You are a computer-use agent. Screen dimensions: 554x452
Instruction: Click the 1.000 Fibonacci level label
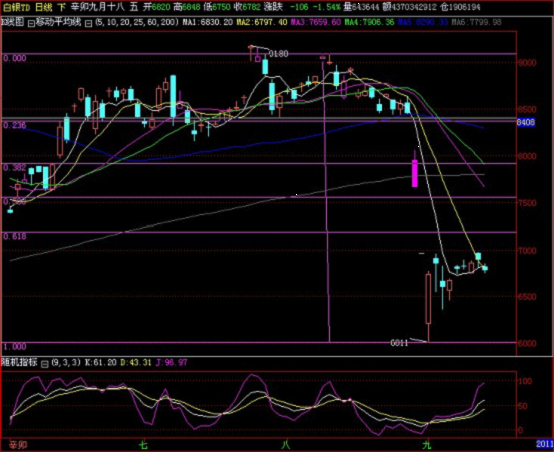click(14, 346)
